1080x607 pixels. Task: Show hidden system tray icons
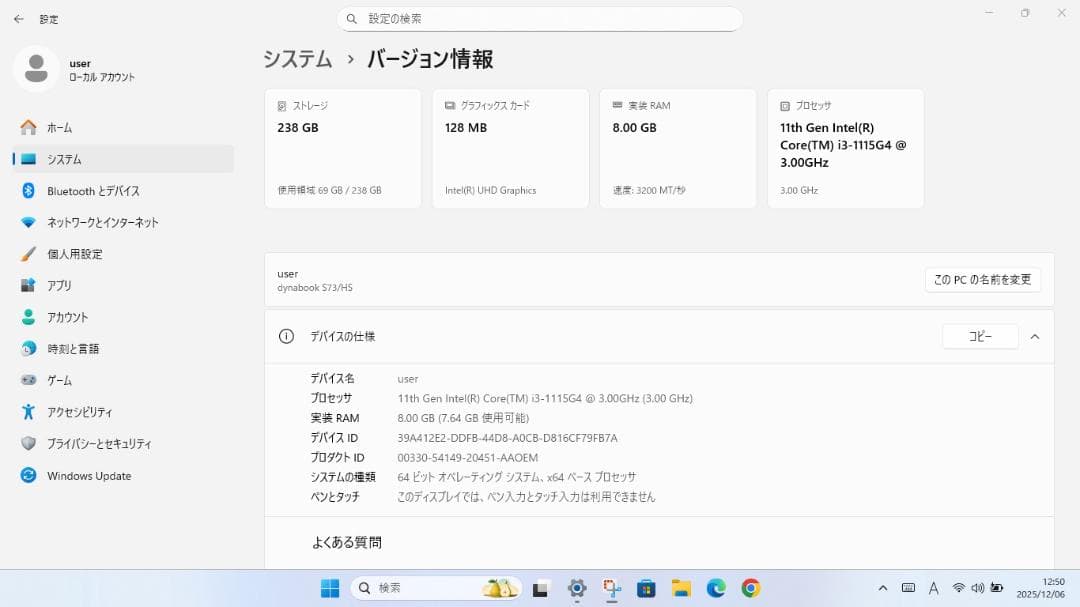tap(884, 588)
